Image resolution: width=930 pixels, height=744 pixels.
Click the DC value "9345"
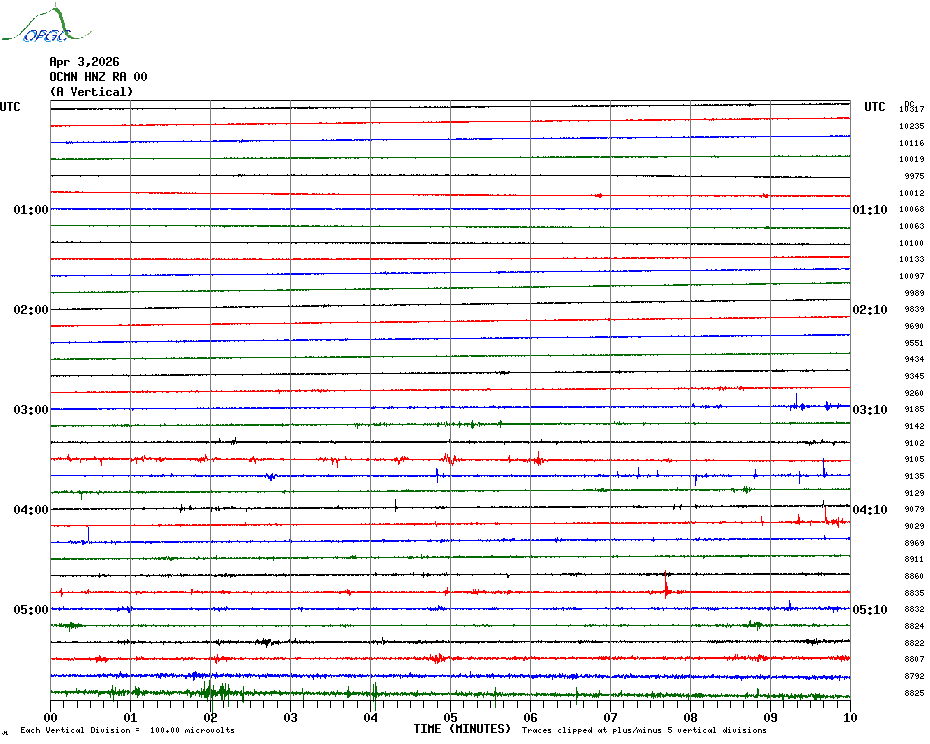click(914, 376)
